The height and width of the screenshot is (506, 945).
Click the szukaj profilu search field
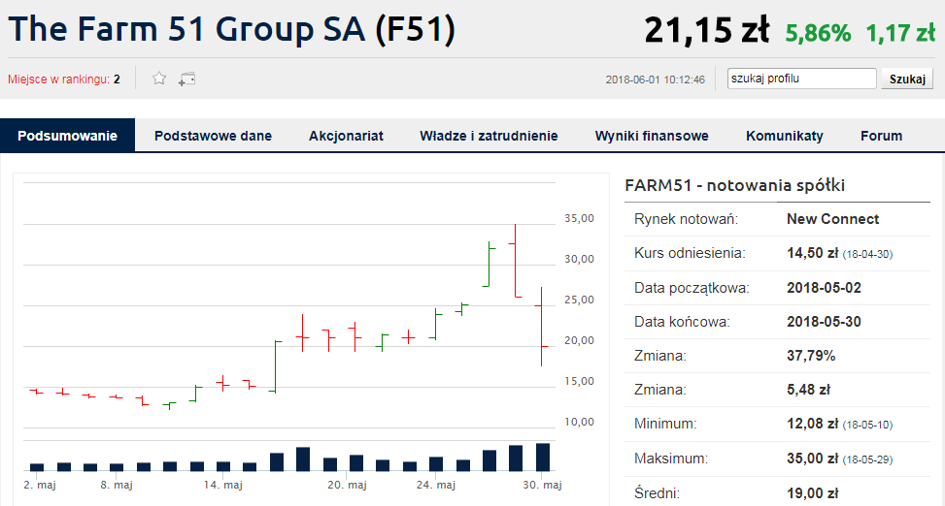click(802, 78)
